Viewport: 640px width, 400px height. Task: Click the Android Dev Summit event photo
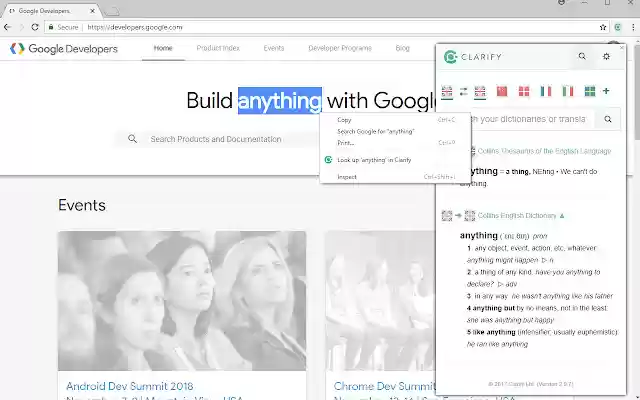pyautogui.click(x=182, y=301)
